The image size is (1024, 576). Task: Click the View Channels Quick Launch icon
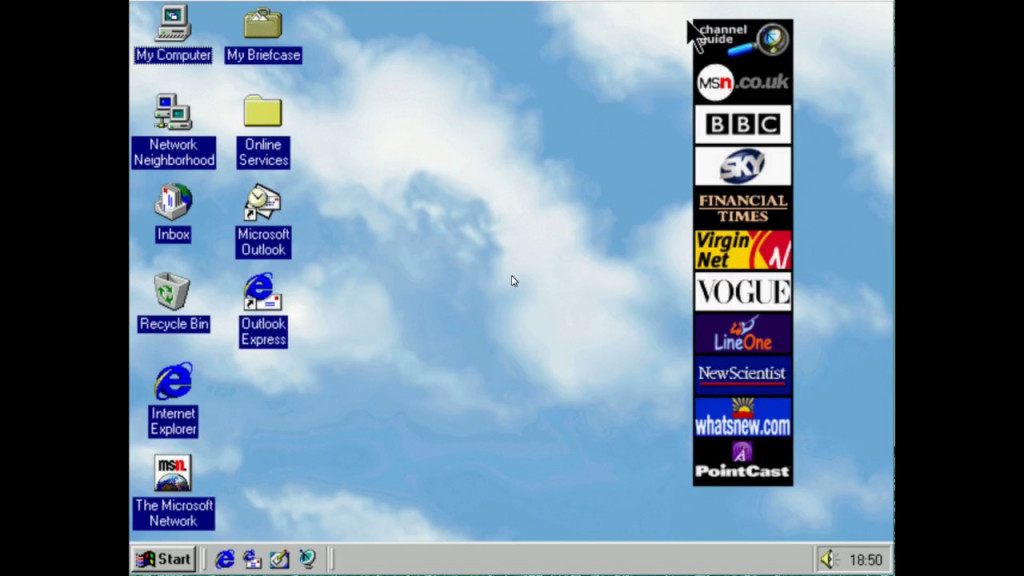[x=307, y=559]
